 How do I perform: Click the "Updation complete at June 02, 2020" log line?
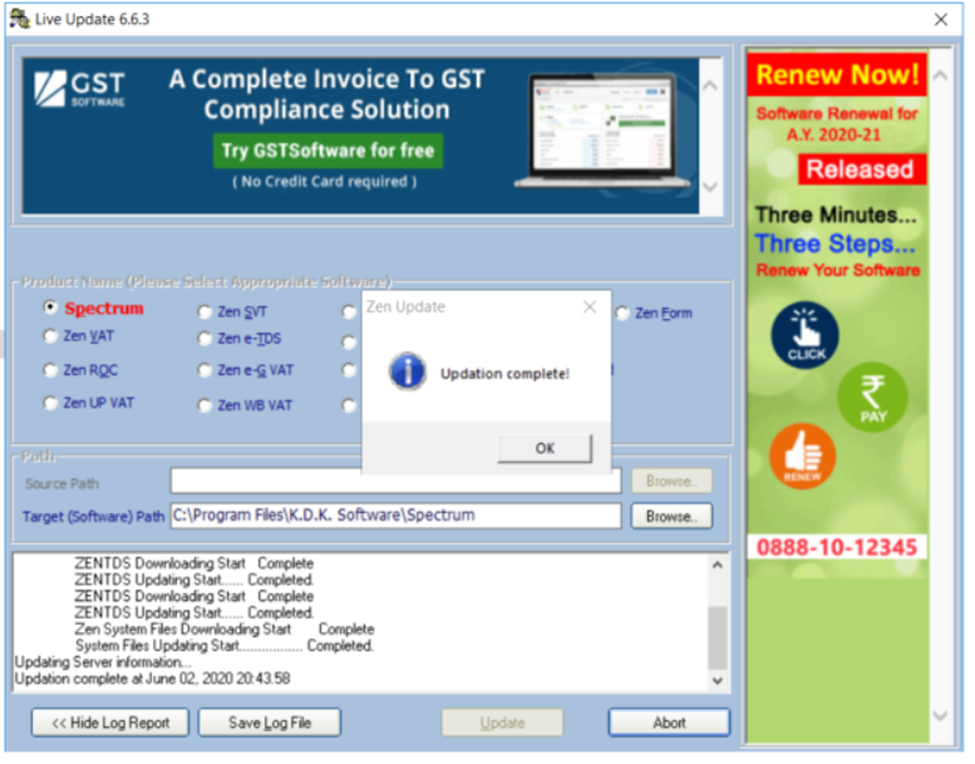152,678
